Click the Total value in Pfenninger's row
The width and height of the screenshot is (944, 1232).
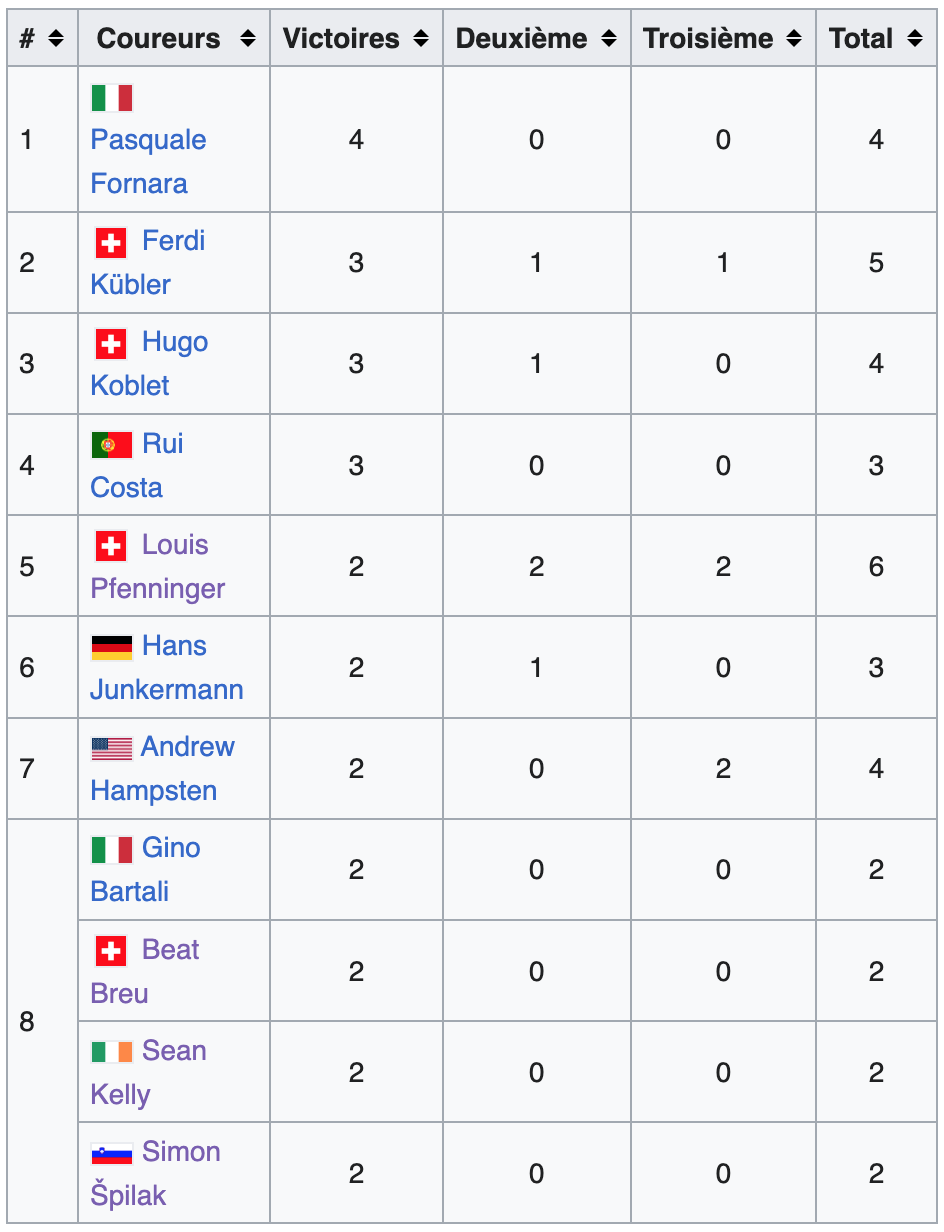coord(876,567)
